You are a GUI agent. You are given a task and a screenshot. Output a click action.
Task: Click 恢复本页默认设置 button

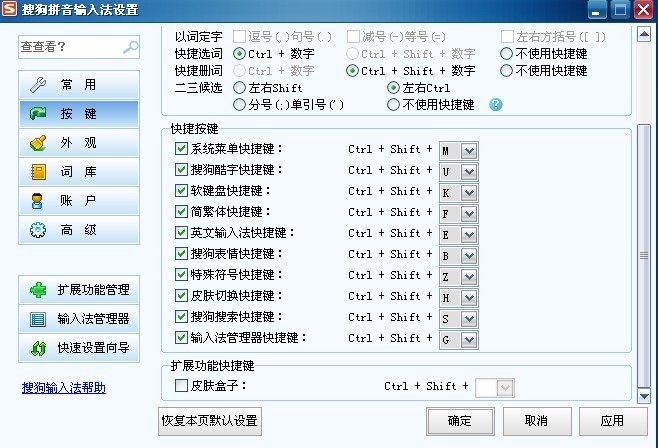click(210, 421)
